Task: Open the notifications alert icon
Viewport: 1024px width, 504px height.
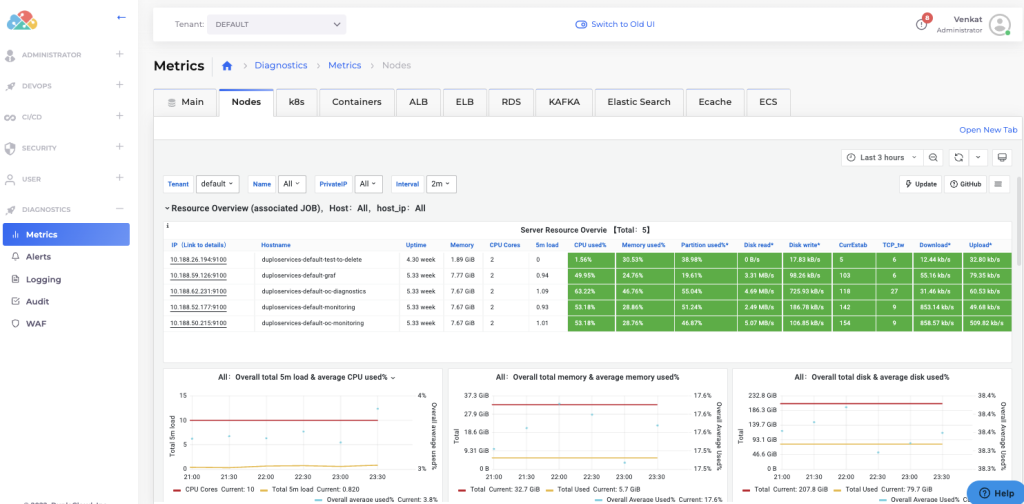Action: coord(921,24)
